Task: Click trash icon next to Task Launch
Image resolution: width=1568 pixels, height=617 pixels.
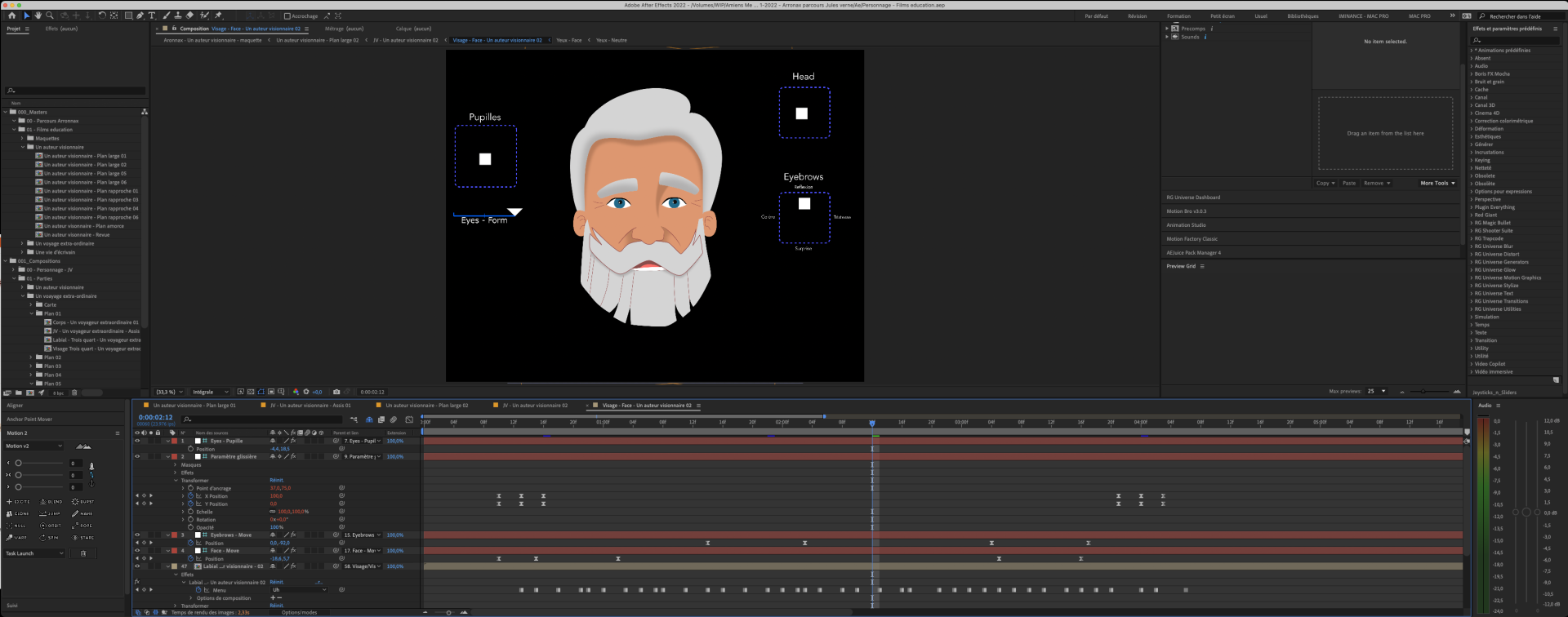Action: [x=83, y=553]
